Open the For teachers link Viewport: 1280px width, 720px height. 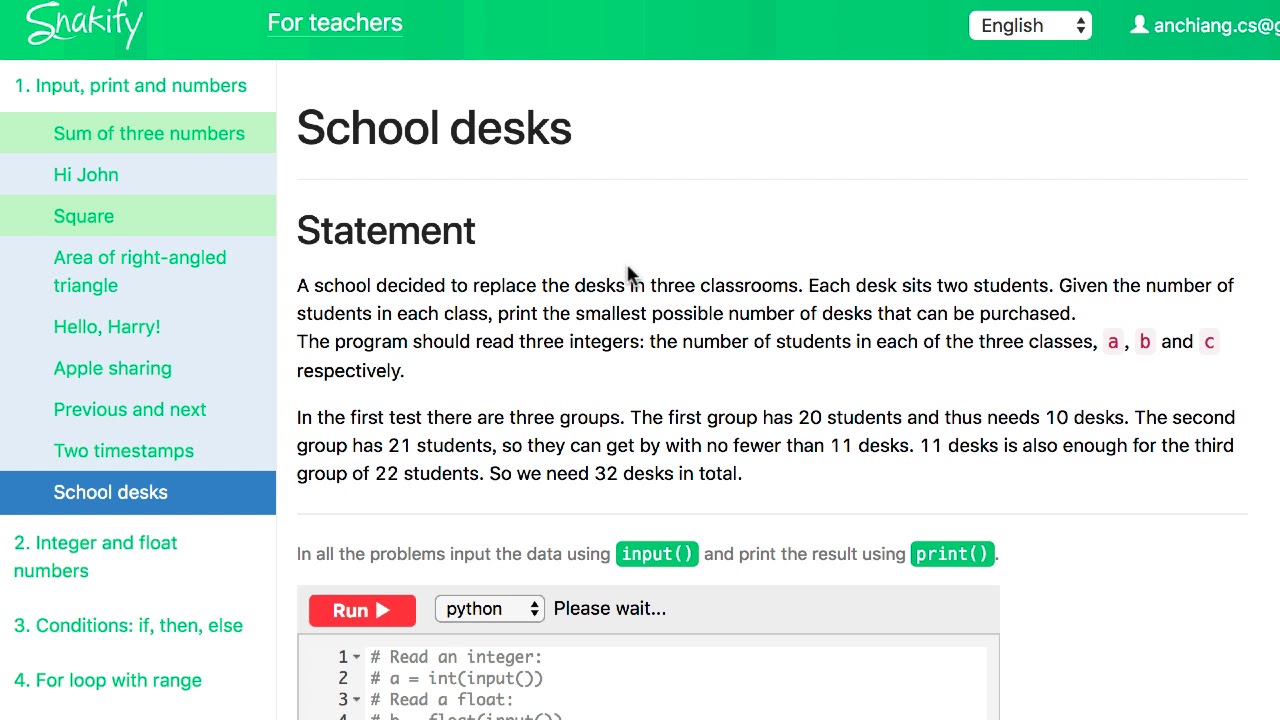coord(335,23)
